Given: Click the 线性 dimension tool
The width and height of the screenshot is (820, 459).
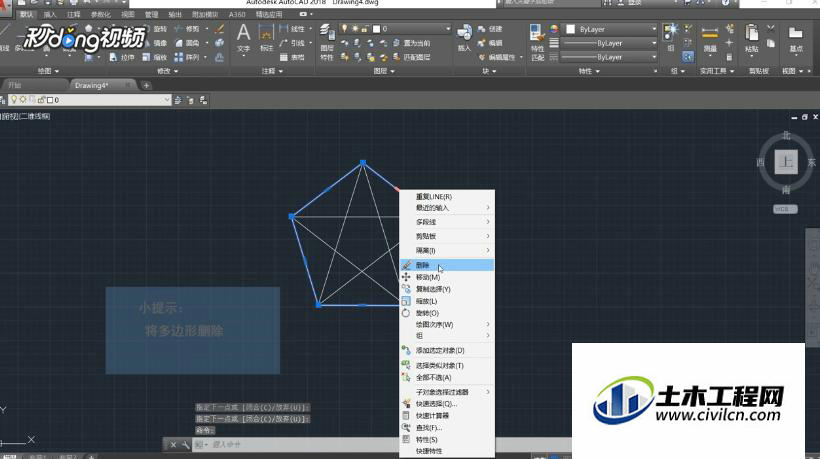Looking at the screenshot, I should coord(292,29).
